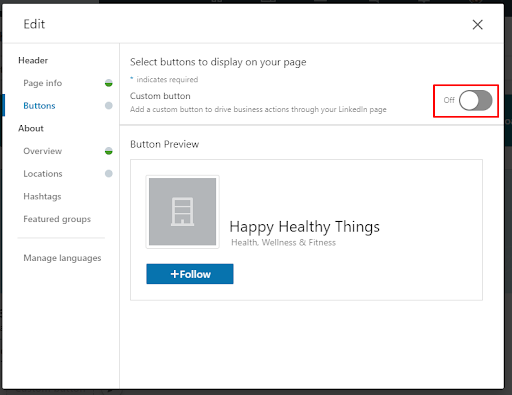Click the Custom button label
512x395 pixels.
(x=160, y=96)
